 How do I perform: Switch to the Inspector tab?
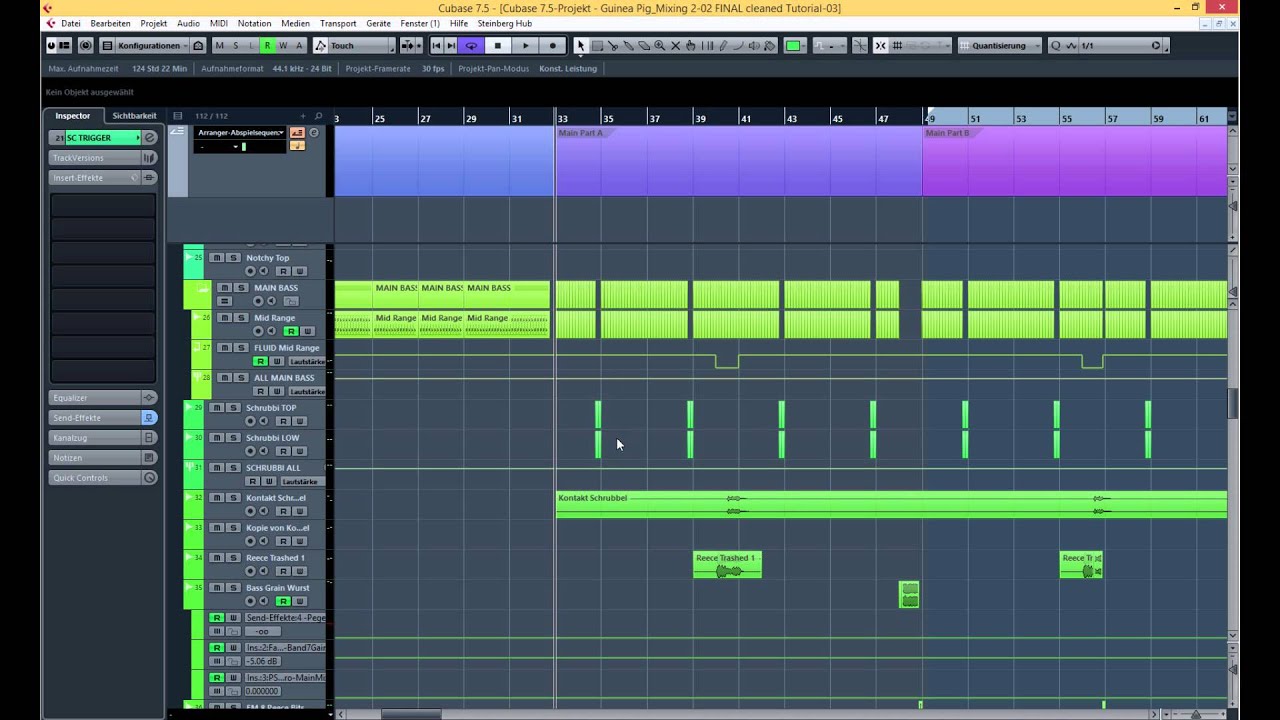coord(72,116)
